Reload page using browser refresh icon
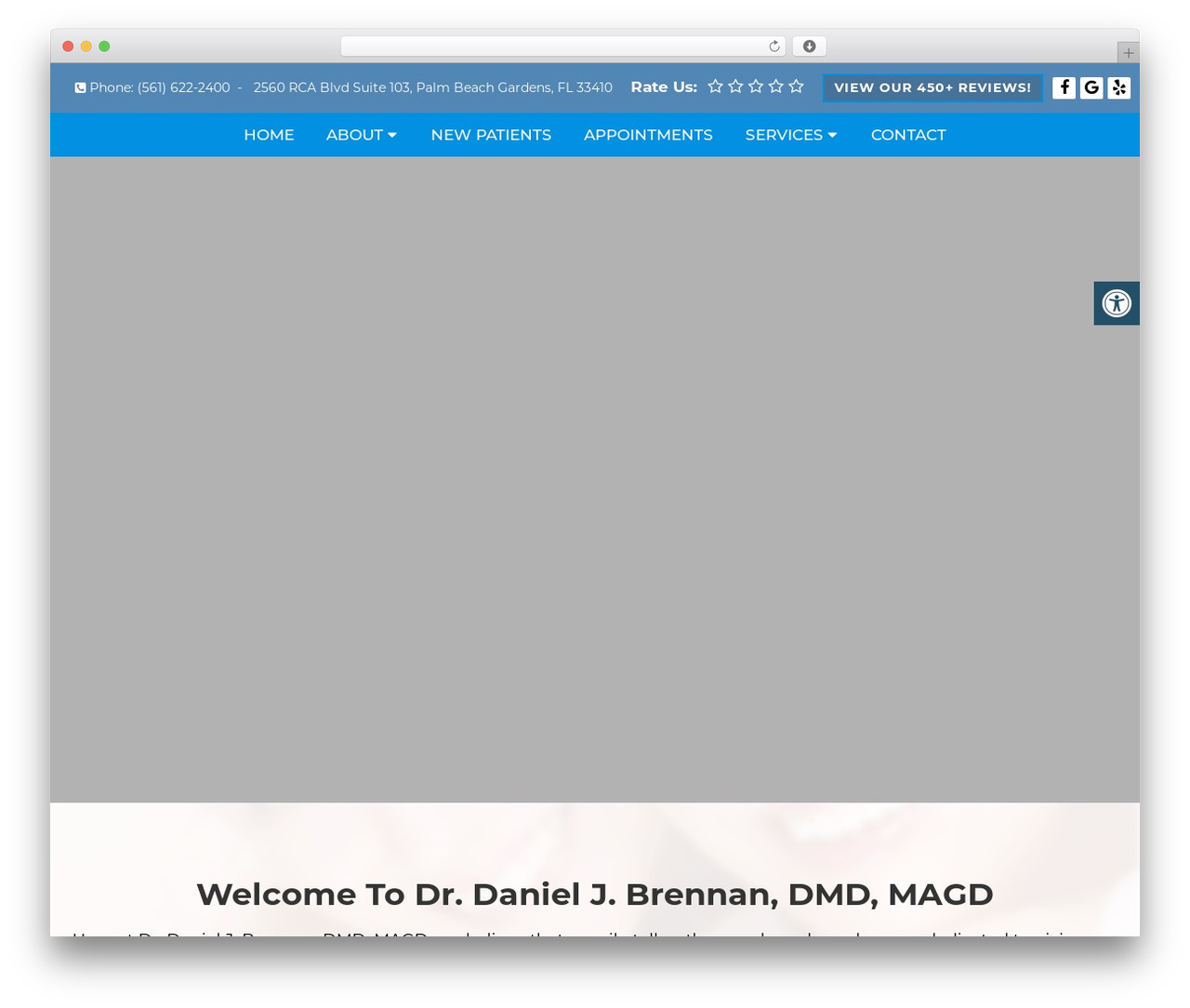This screenshot has width=1190, height=1008. (x=773, y=46)
